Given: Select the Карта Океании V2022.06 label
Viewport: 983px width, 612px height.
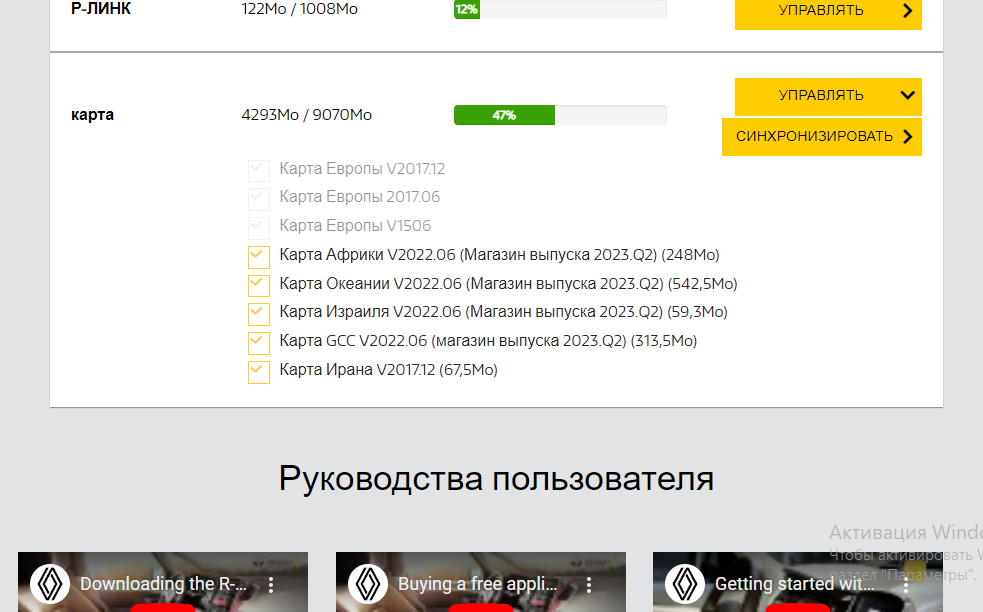Looking at the screenshot, I should pyautogui.click(x=508, y=284).
